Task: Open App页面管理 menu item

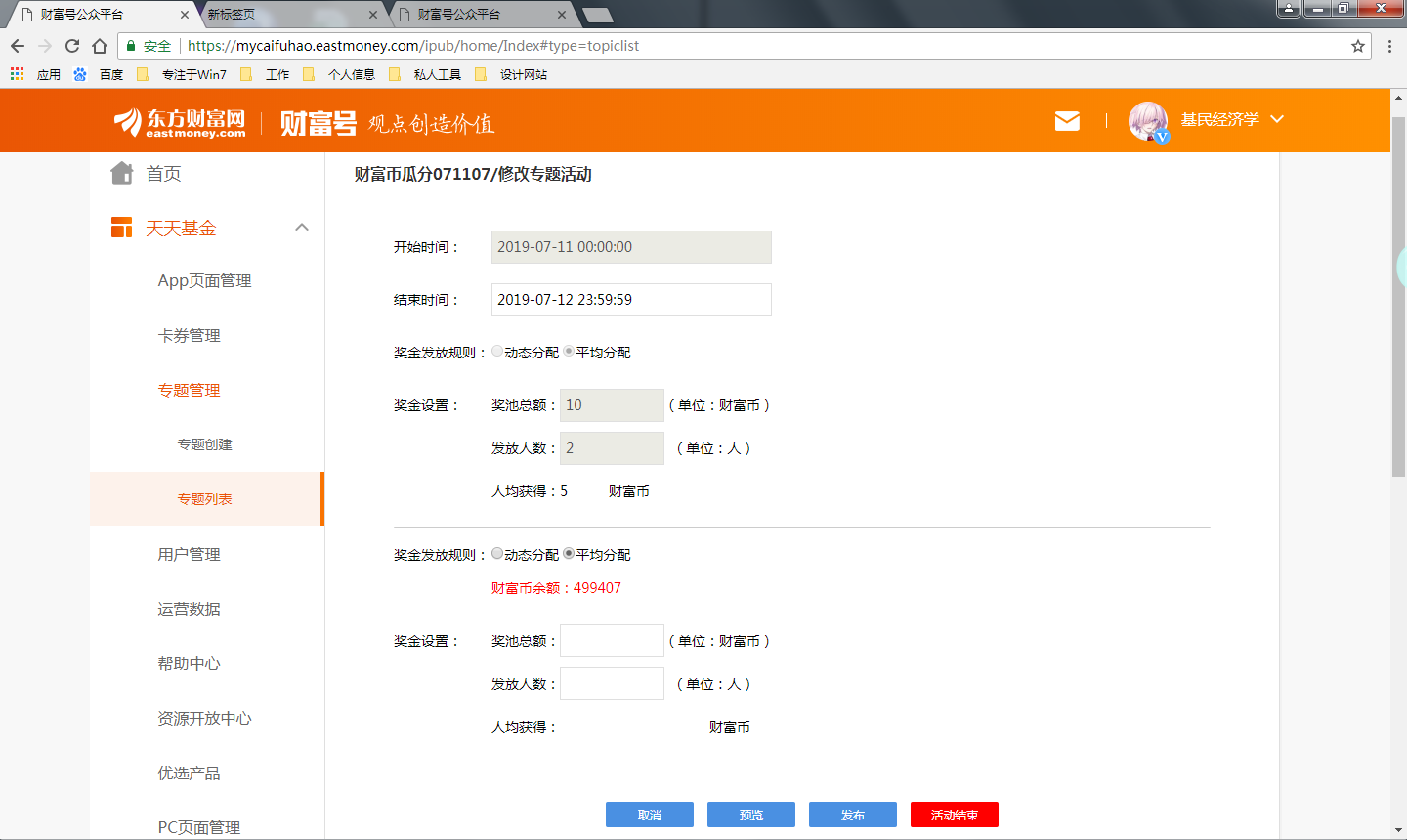Action: coord(205,281)
